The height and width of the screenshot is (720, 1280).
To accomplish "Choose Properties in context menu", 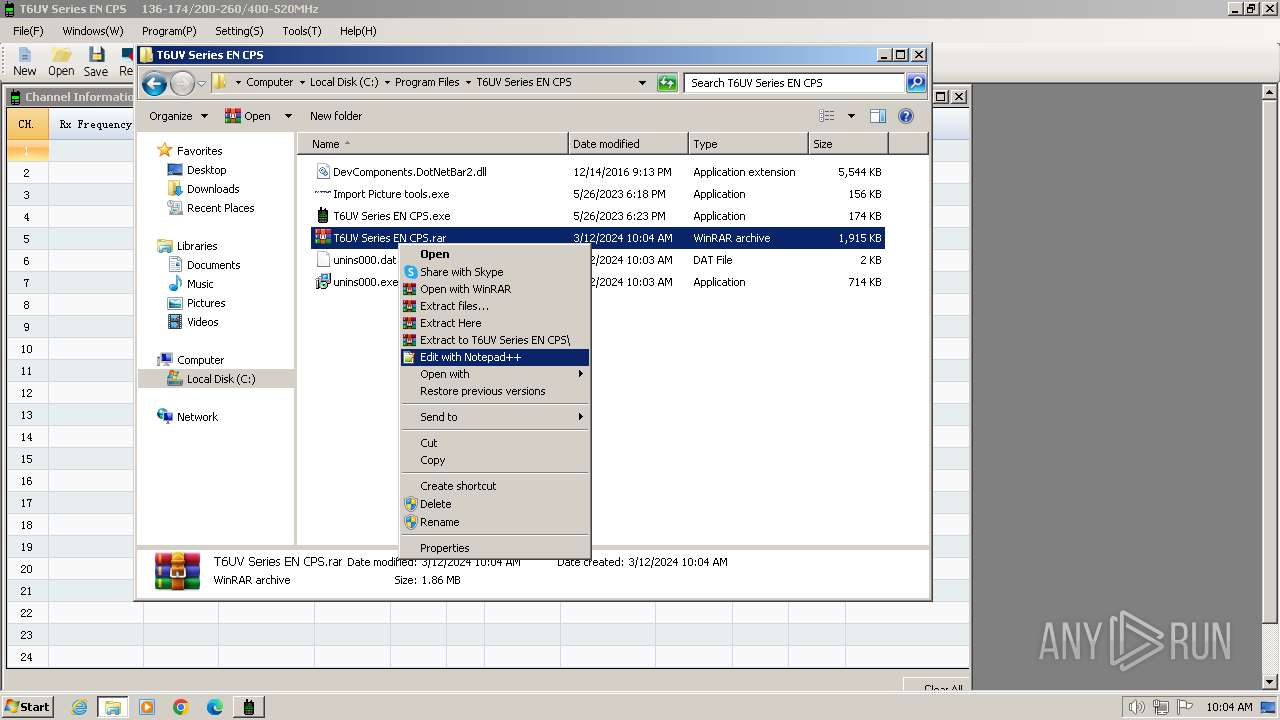I will [x=495, y=548].
